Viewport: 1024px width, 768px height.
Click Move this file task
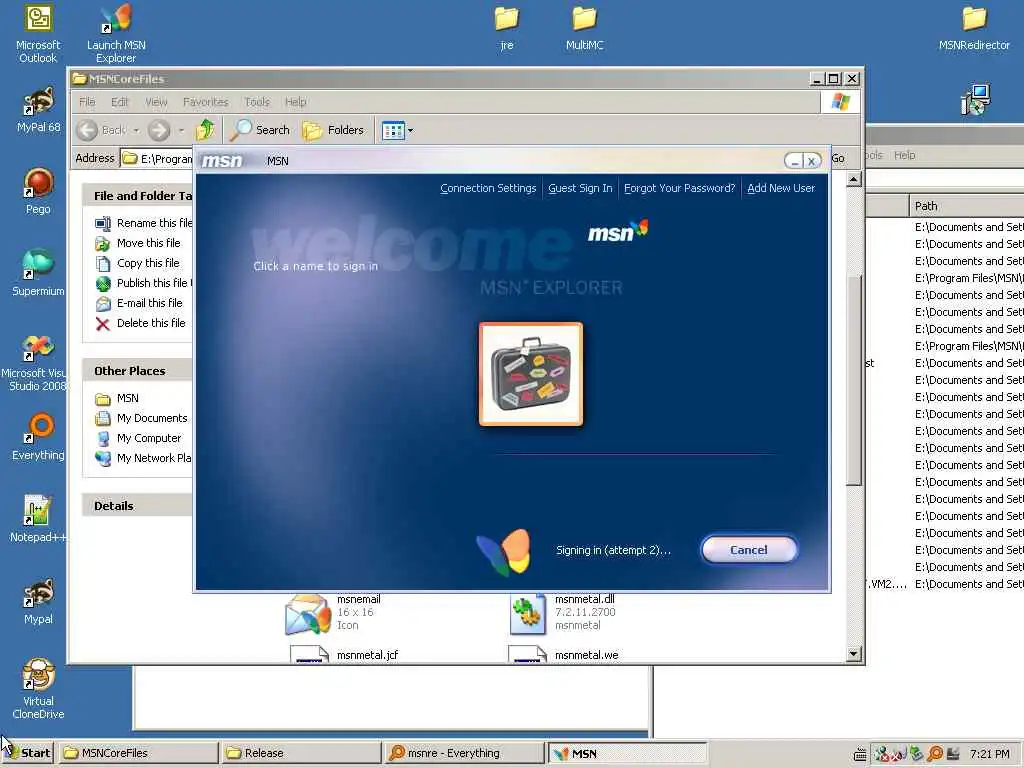point(138,243)
